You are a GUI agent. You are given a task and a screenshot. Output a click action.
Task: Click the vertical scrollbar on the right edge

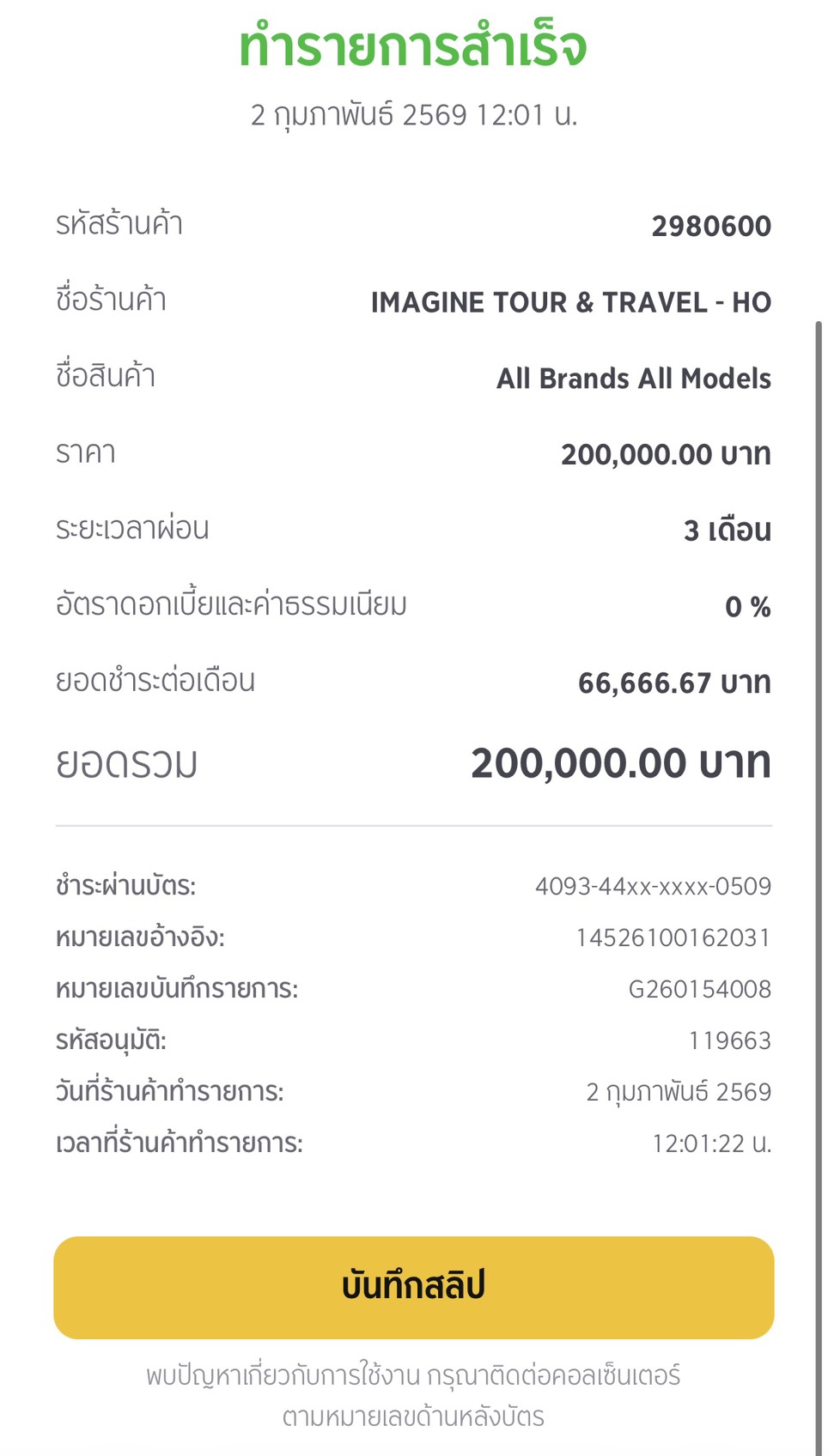819,858
